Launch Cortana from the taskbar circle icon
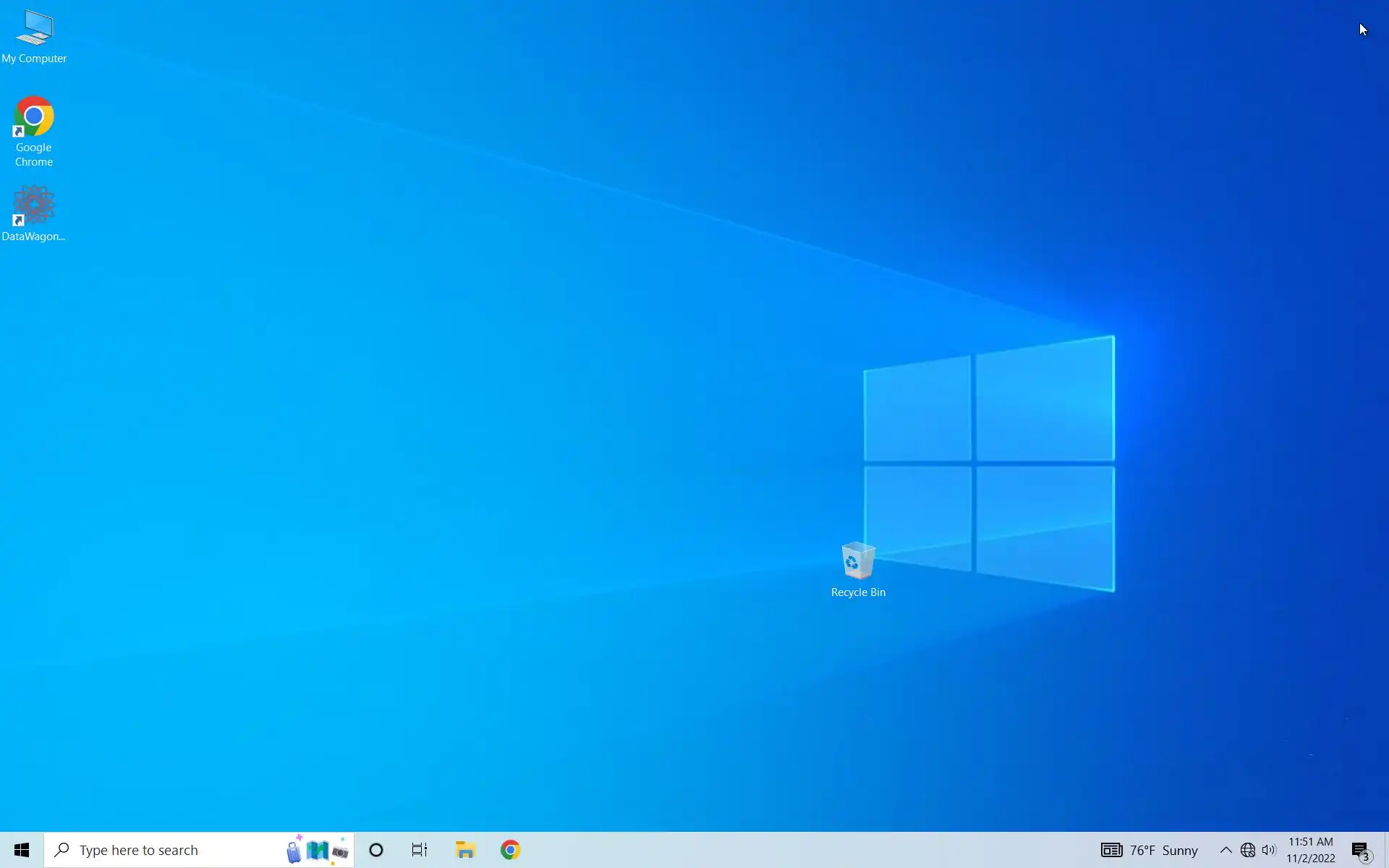 point(376,850)
